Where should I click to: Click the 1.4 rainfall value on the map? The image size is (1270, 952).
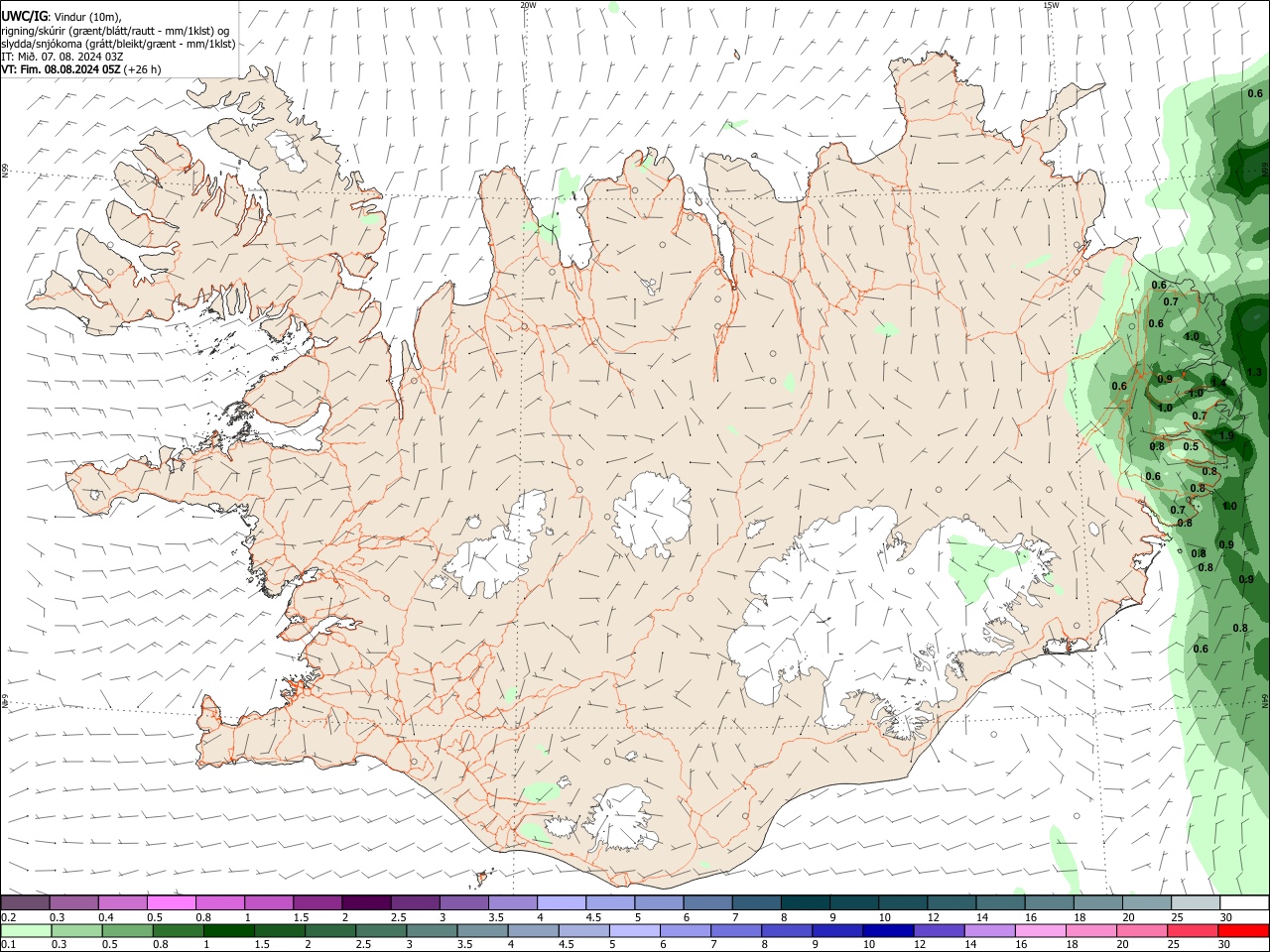(1219, 382)
